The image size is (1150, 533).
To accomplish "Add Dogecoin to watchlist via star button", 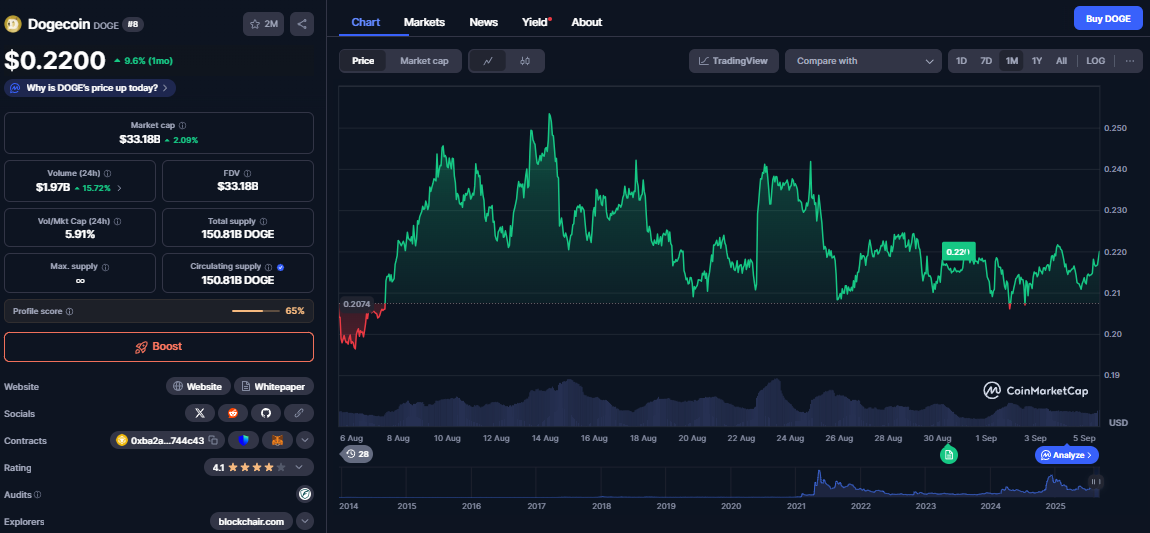I will click(263, 24).
